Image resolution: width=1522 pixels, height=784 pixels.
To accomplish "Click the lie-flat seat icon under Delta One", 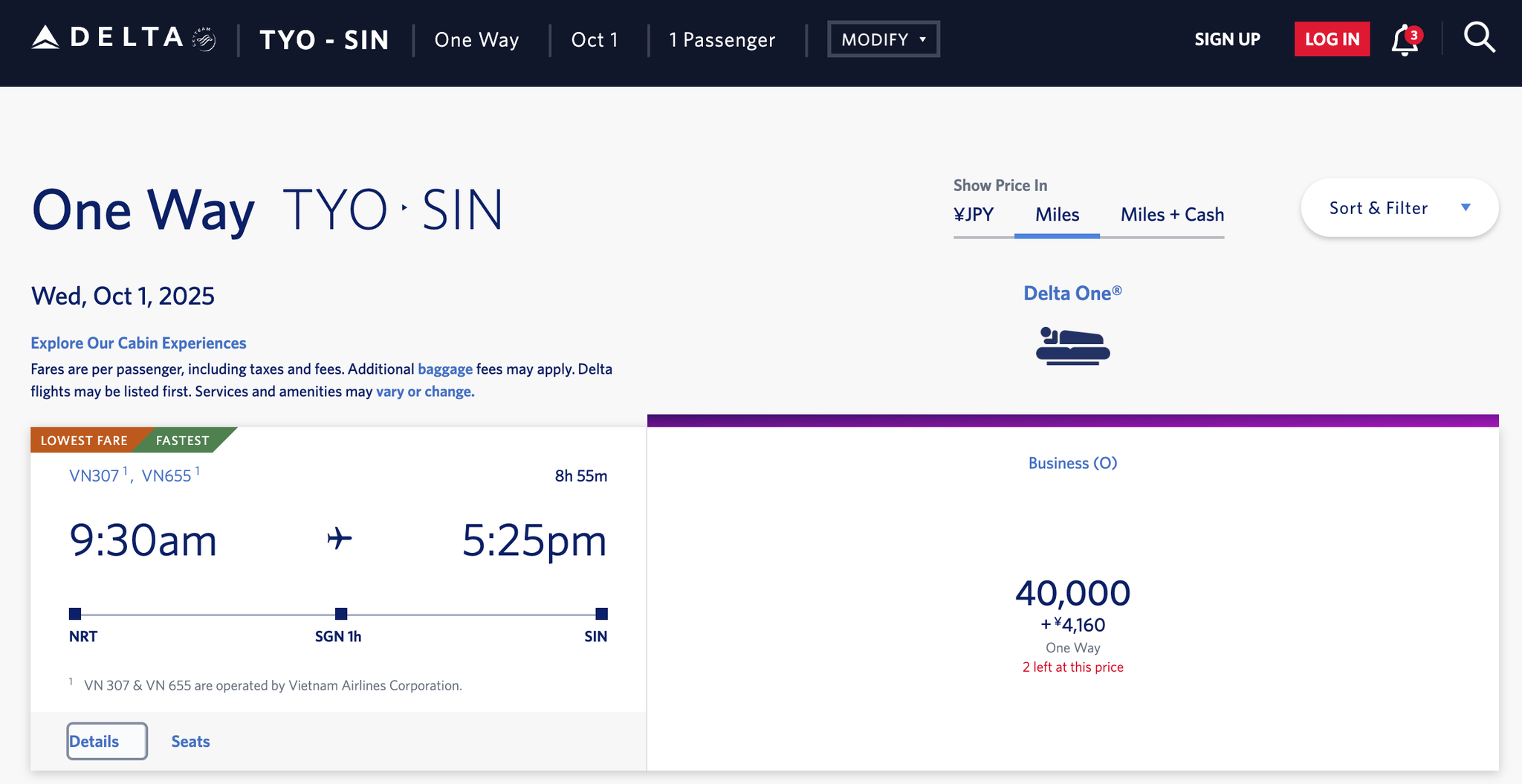I will tap(1072, 346).
